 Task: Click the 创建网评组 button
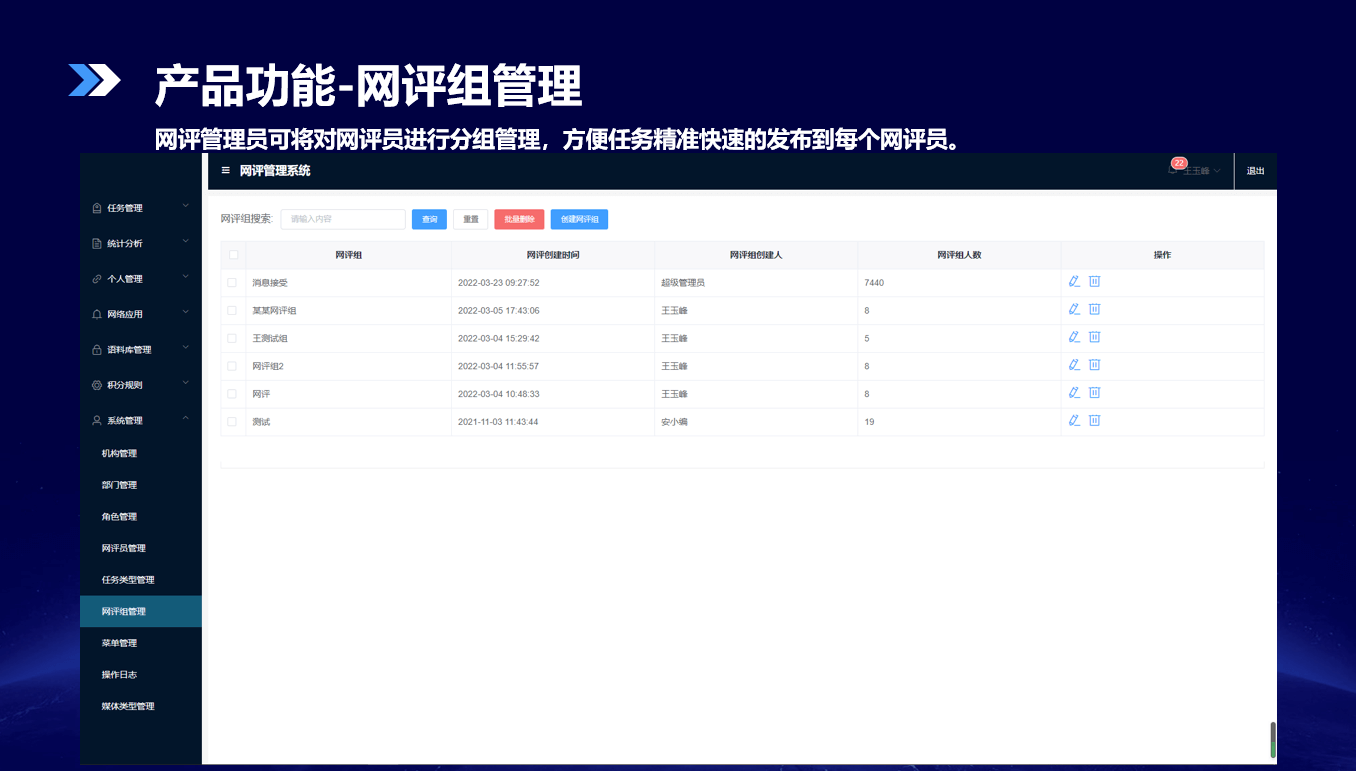(x=579, y=219)
